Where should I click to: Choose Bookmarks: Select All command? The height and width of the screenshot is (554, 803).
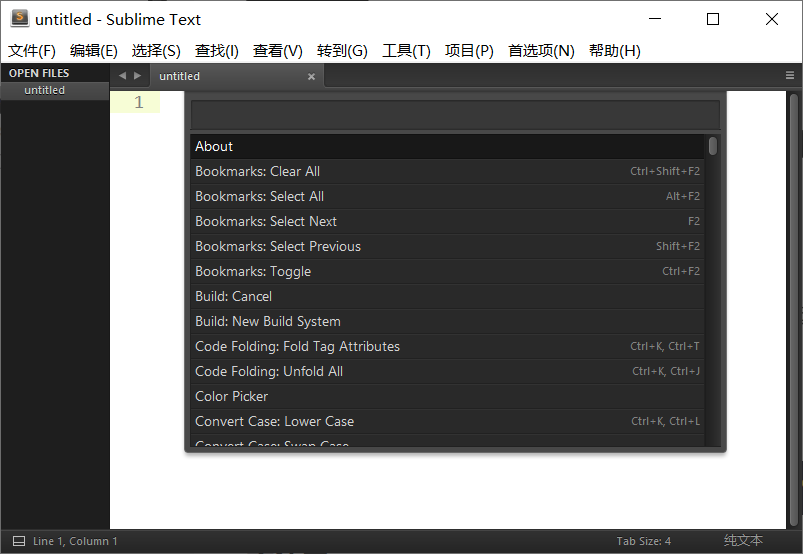447,197
